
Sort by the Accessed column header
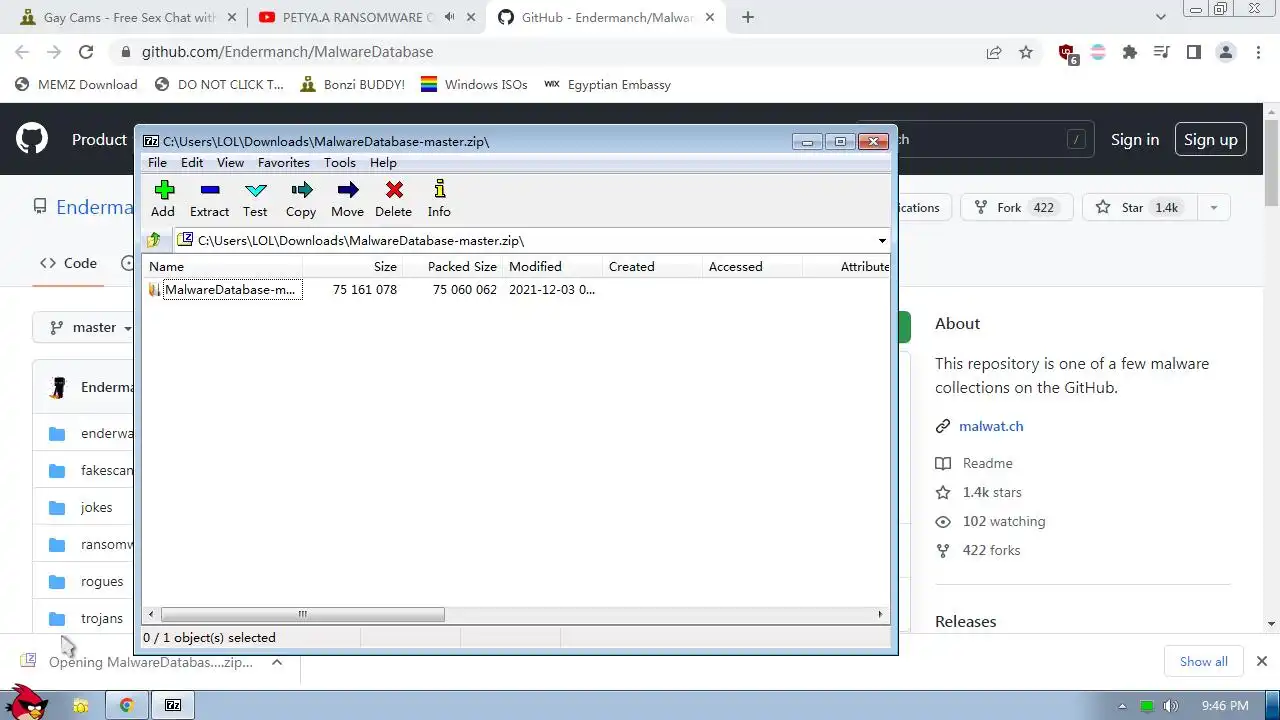[753, 267]
